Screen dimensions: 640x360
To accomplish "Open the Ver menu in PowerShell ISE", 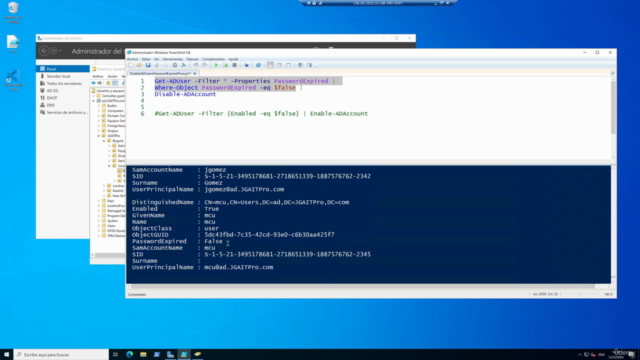I will [x=156, y=59].
